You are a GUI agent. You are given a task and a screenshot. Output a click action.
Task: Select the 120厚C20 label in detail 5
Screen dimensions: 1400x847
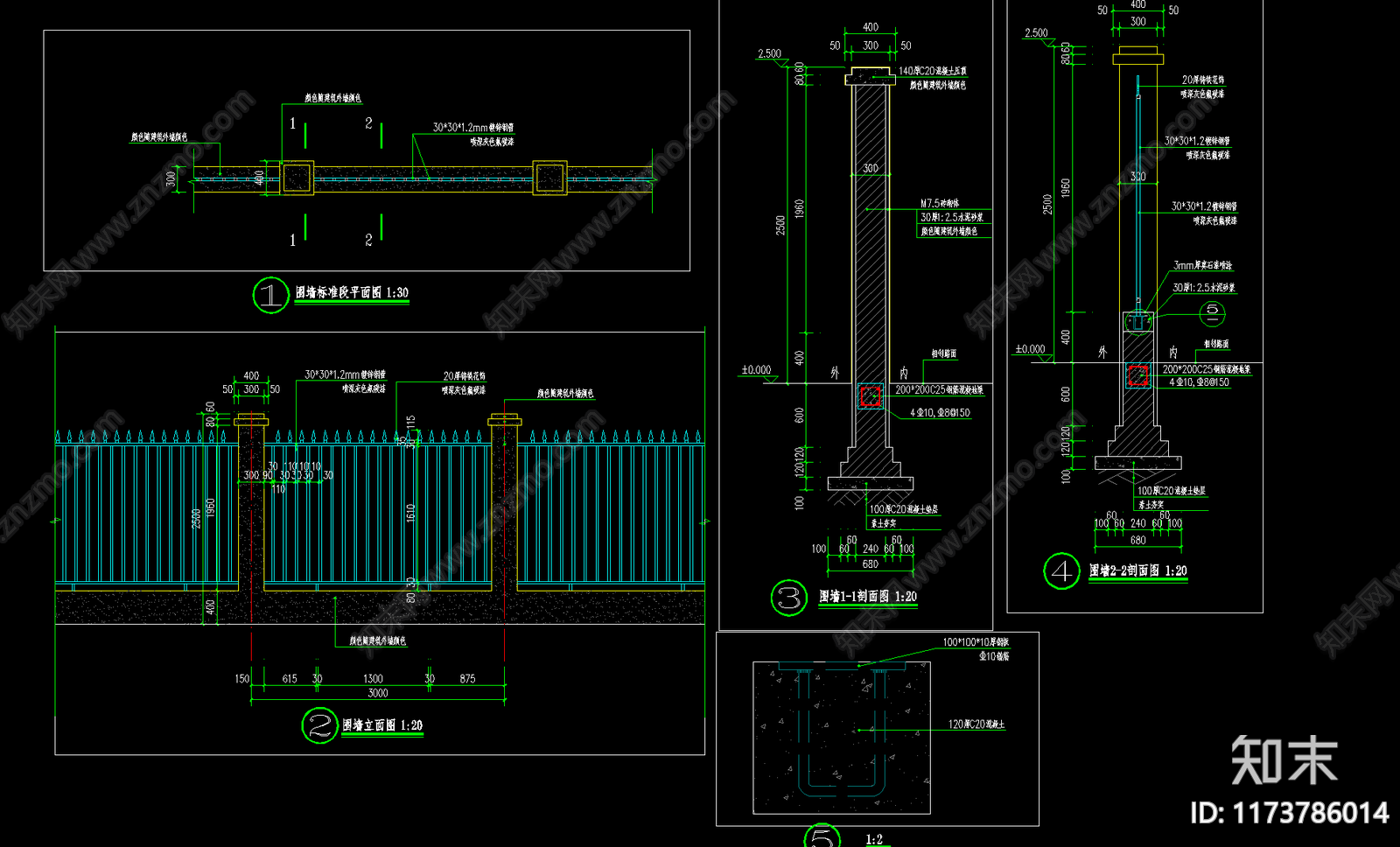(976, 724)
